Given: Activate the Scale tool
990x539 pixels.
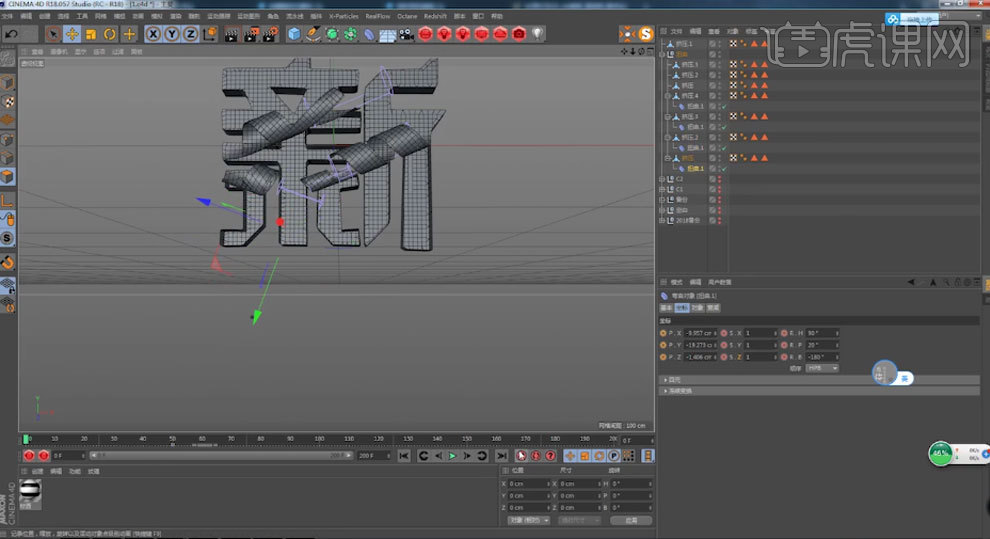Looking at the screenshot, I should 91,34.
